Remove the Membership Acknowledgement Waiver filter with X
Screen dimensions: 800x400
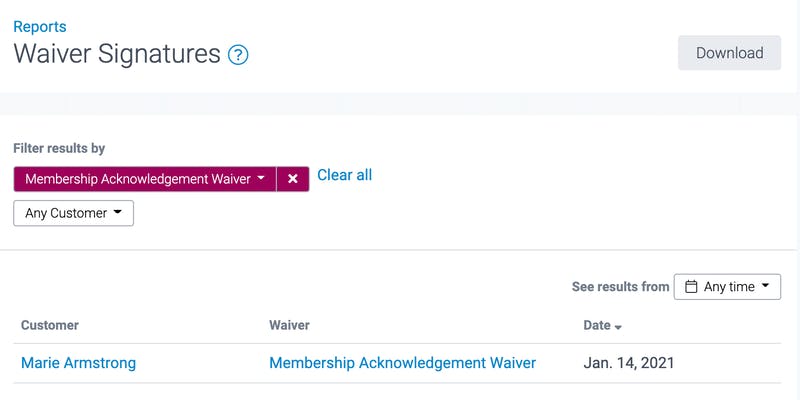pyautogui.click(x=293, y=179)
